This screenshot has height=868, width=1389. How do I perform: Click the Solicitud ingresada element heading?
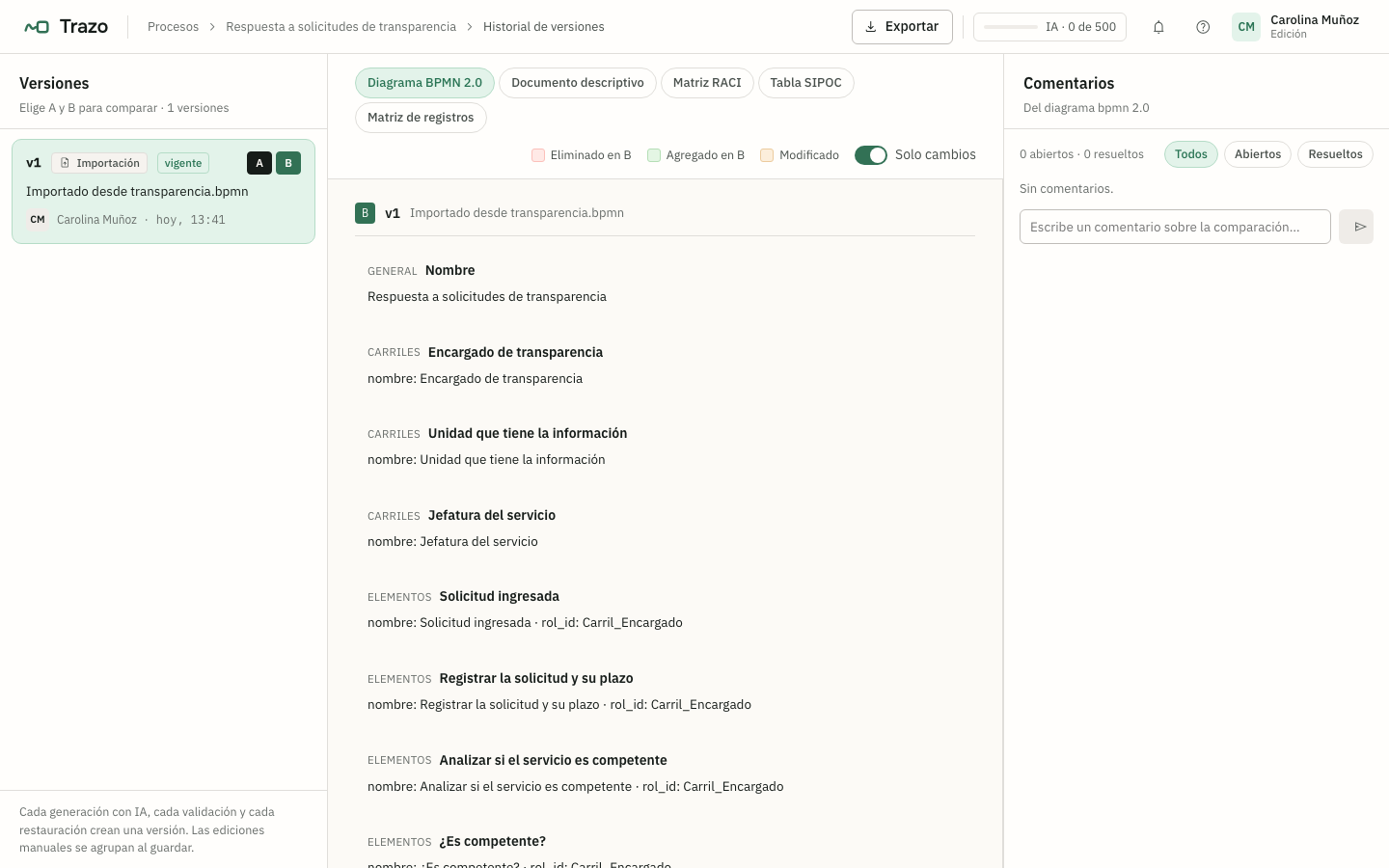(500, 596)
